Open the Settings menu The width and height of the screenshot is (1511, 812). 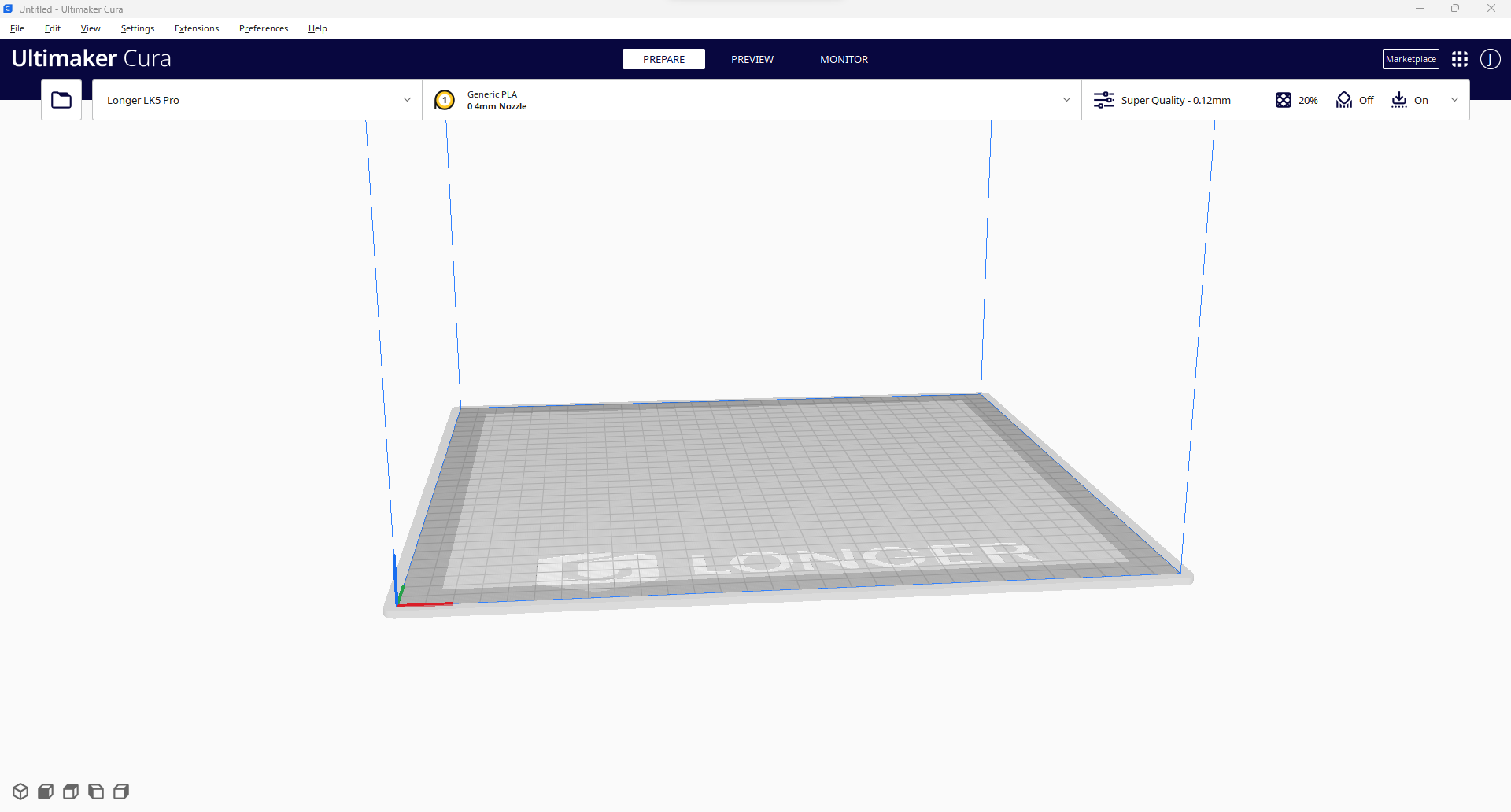(138, 28)
